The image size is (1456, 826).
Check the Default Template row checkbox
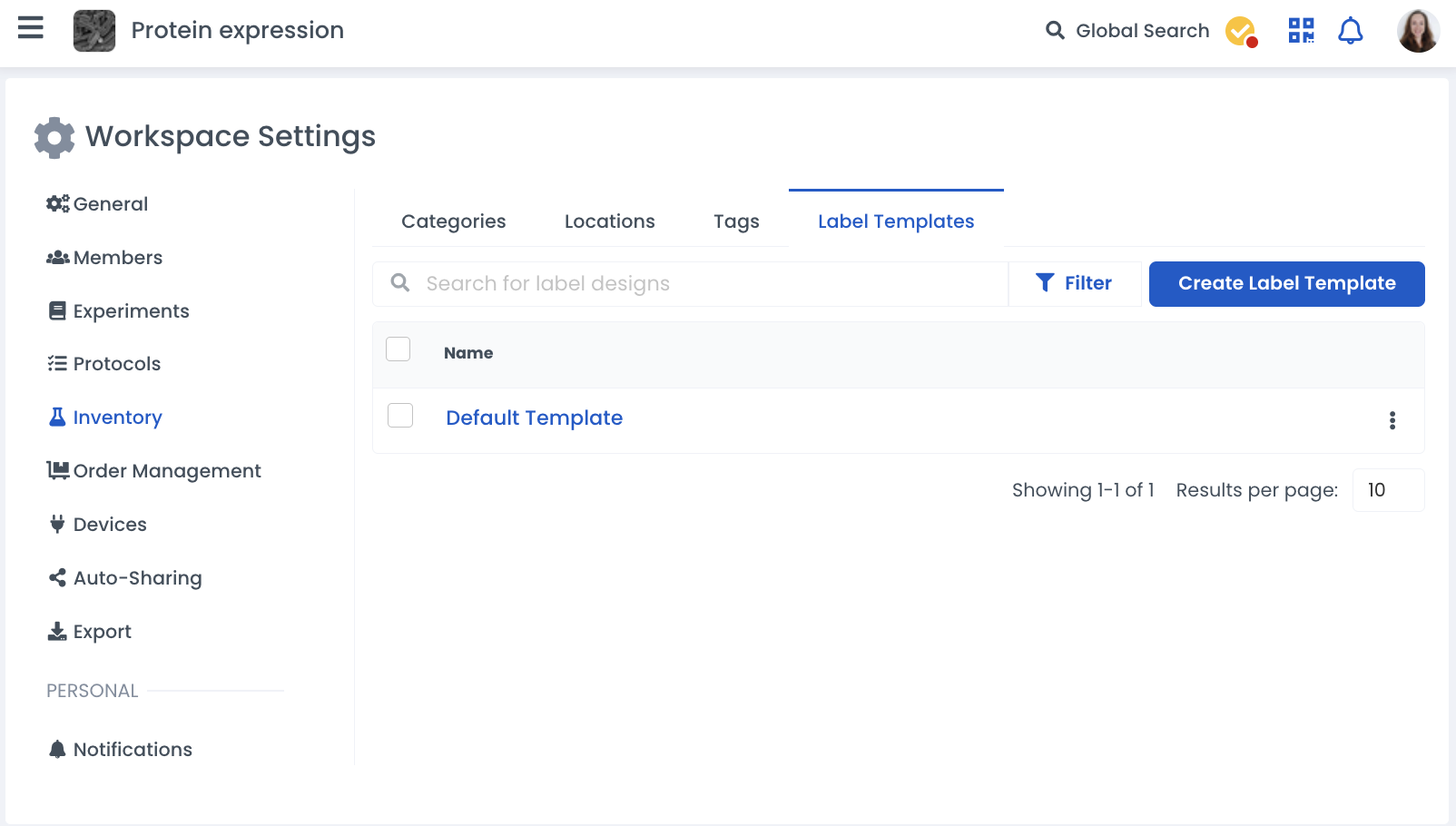[x=400, y=416]
